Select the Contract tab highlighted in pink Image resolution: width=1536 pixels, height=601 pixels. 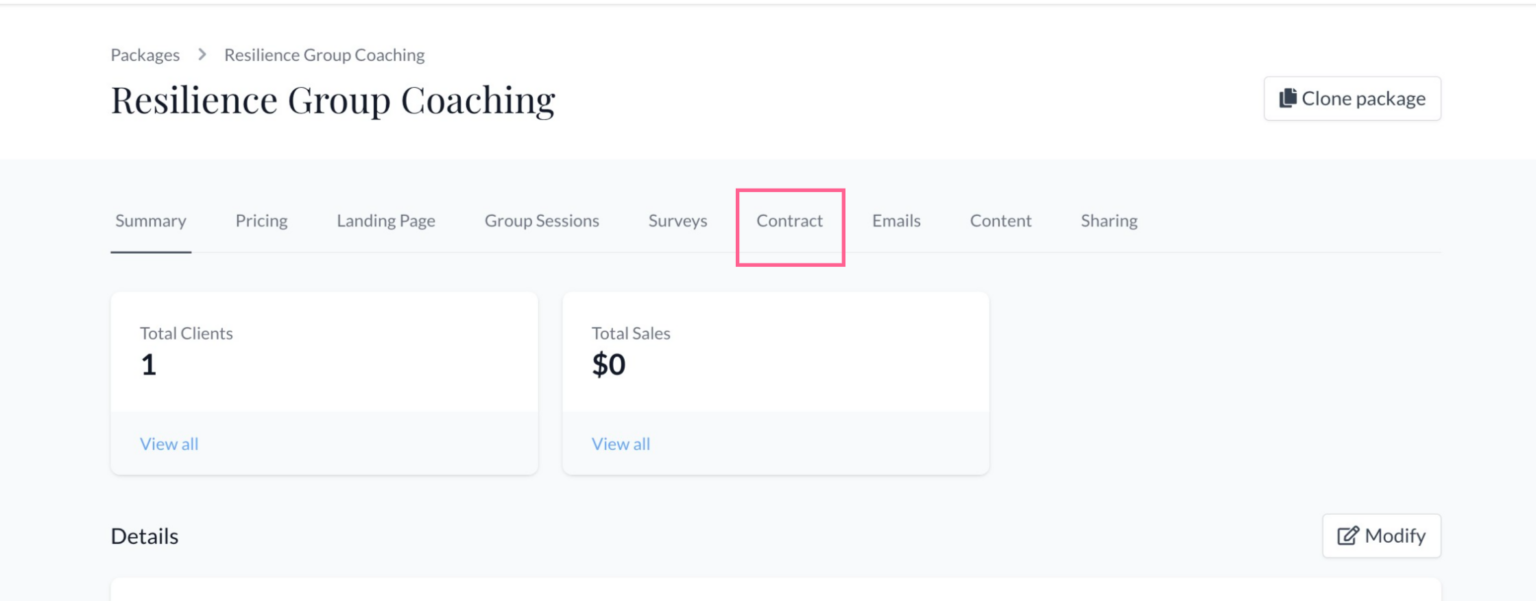(x=790, y=221)
